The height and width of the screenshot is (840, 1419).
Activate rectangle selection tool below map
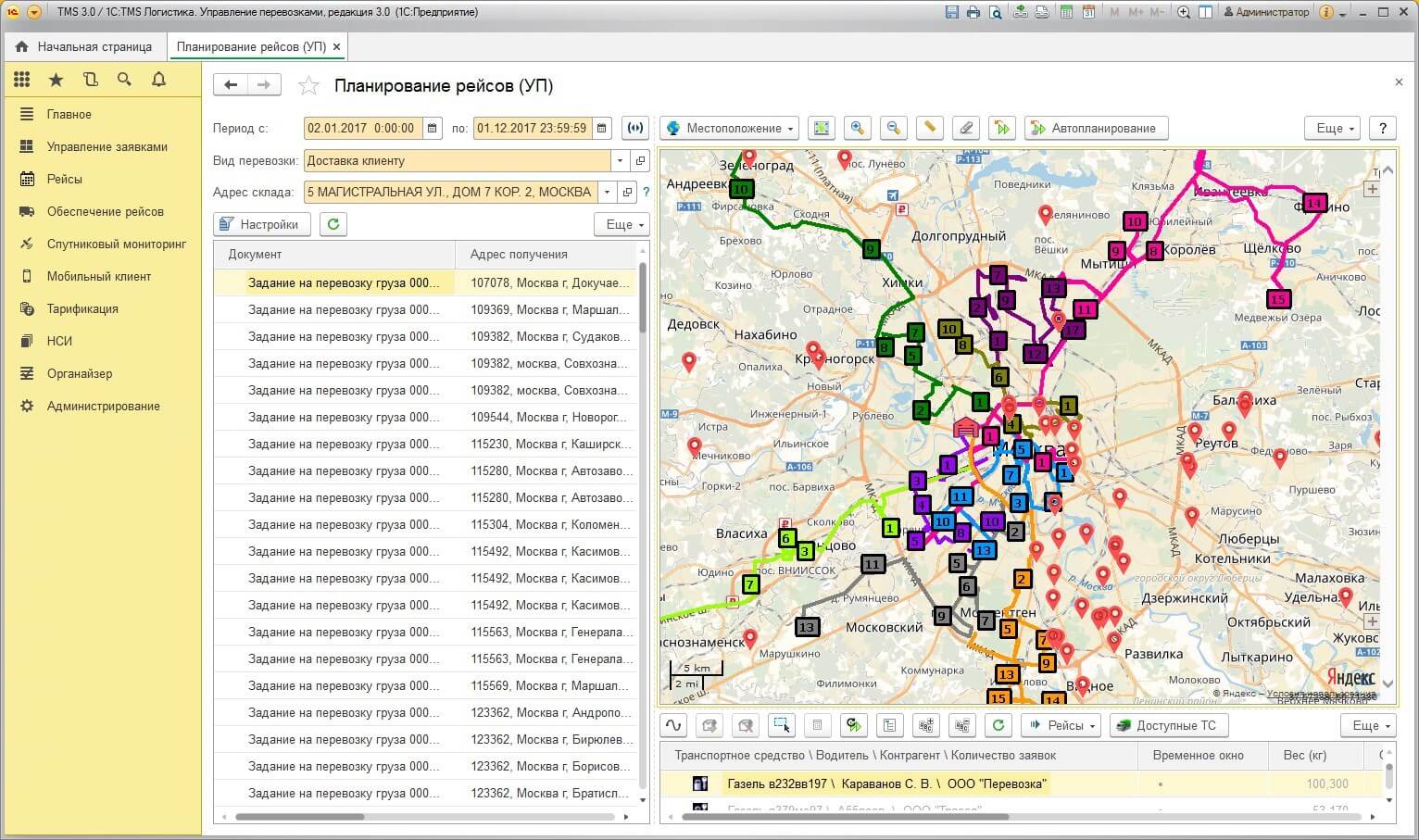(782, 725)
